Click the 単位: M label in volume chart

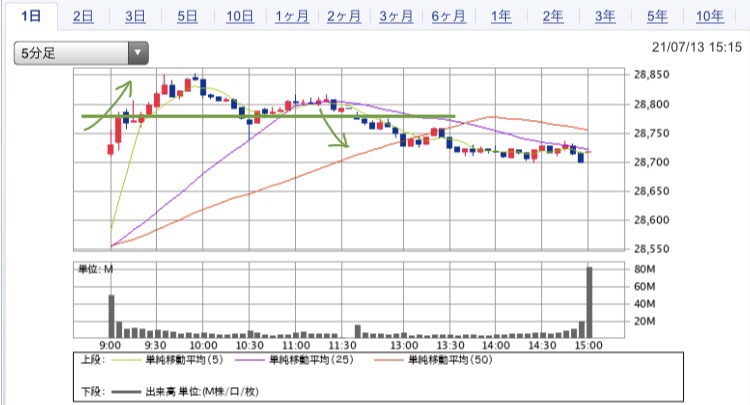click(x=96, y=269)
